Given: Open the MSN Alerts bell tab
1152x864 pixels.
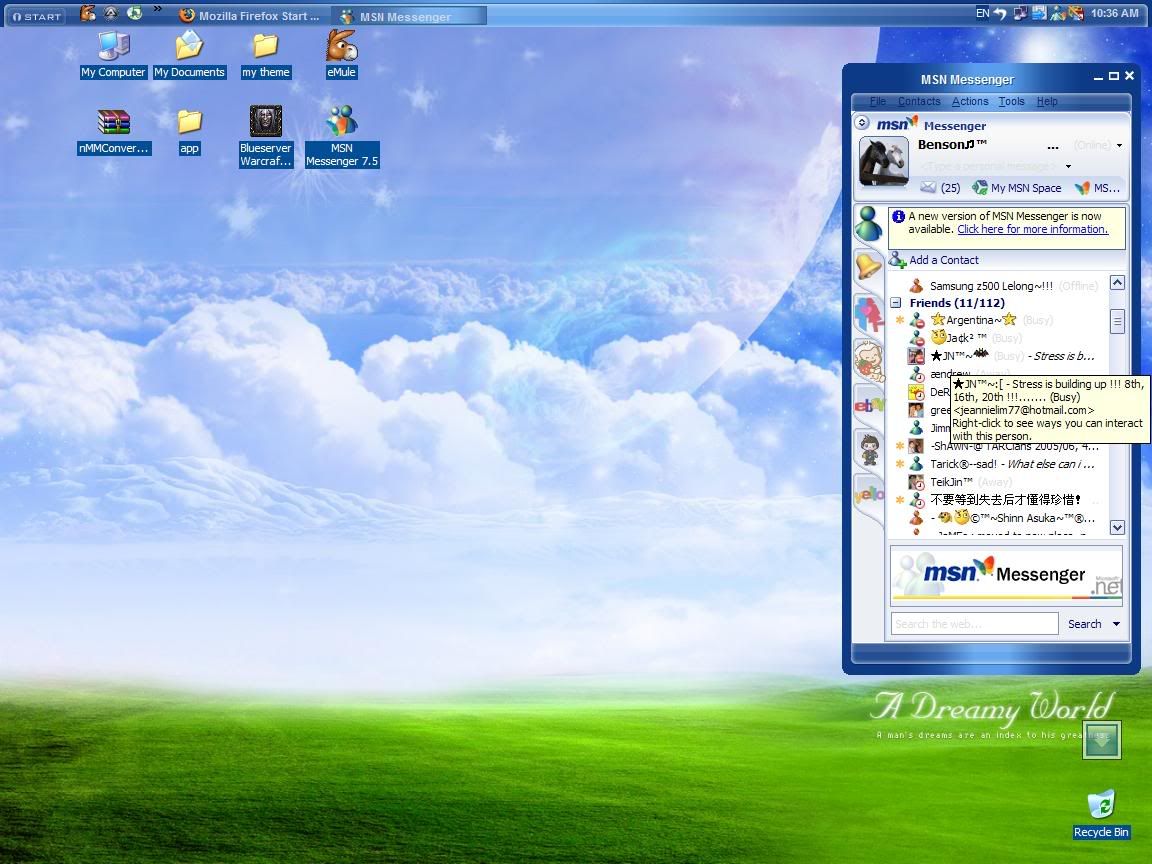Looking at the screenshot, I should [868, 265].
